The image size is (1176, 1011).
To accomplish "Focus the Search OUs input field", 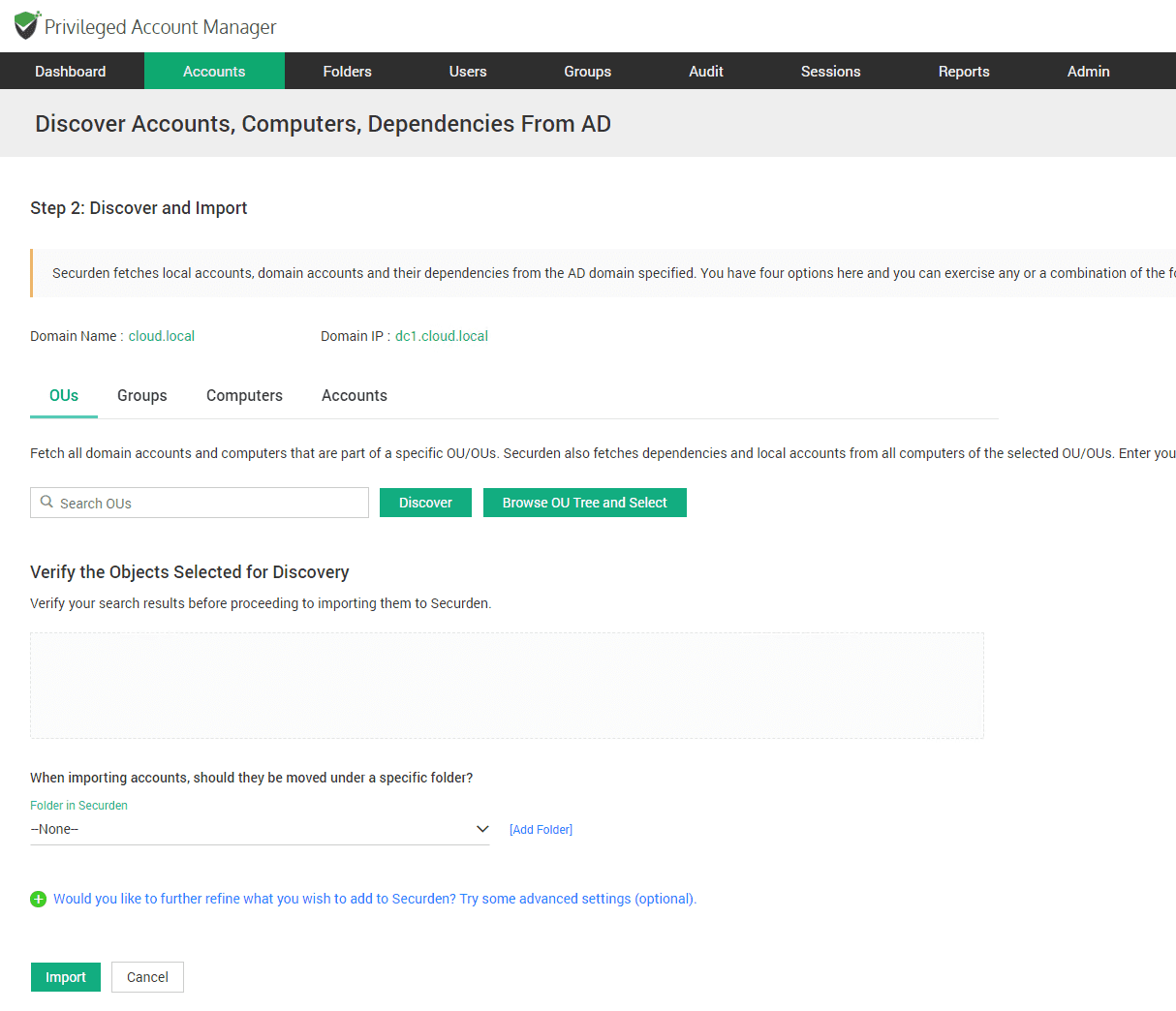I will pos(208,504).
